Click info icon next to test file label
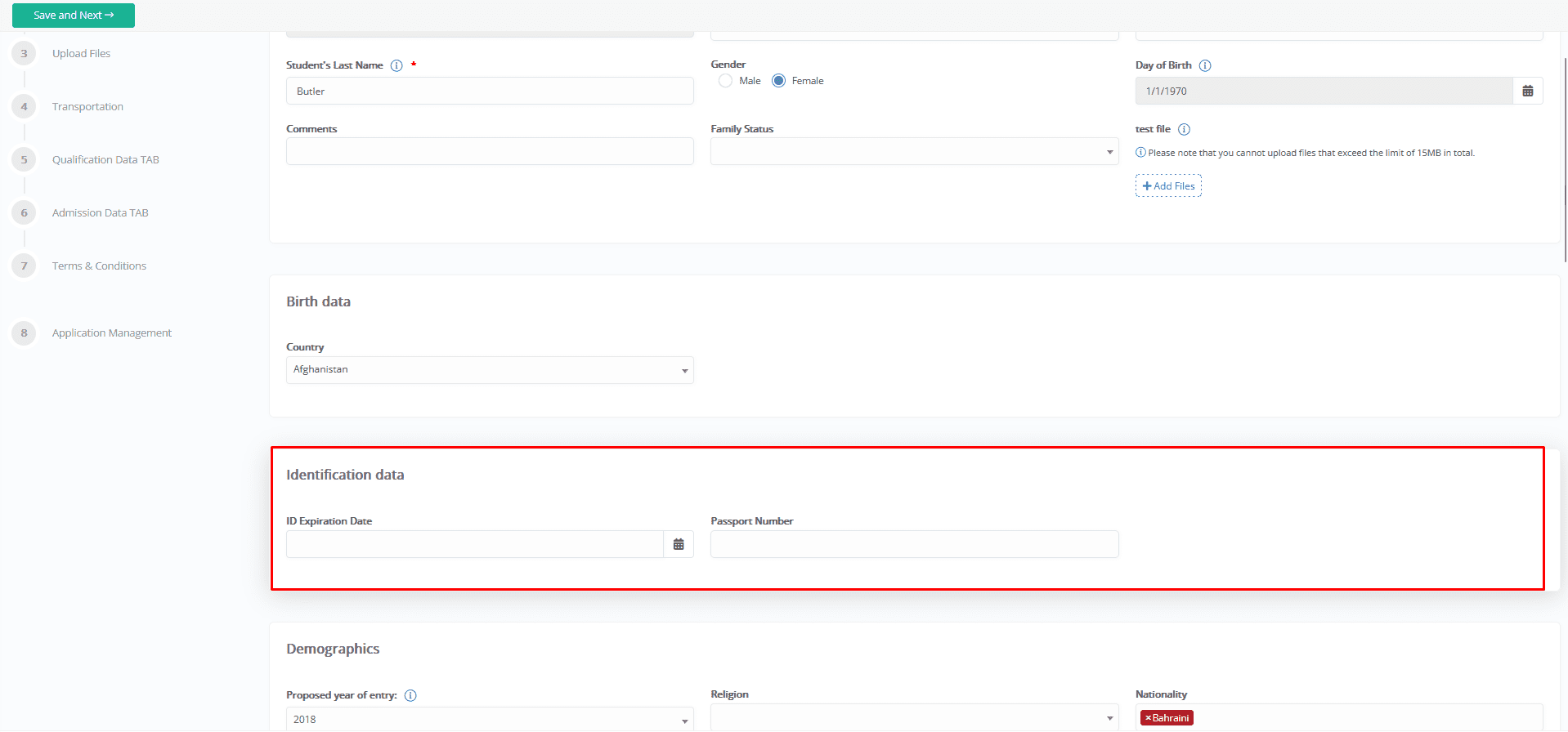 point(1184,129)
